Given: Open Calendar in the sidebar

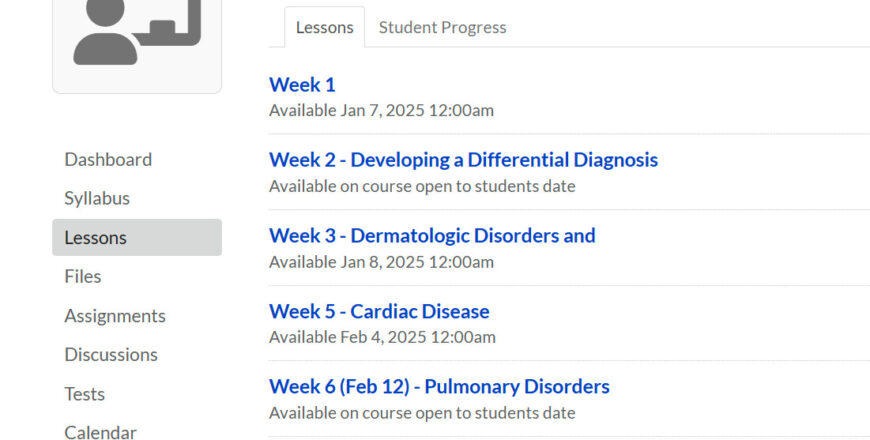Looking at the screenshot, I should pyautogui.click(x=101, y=432).
